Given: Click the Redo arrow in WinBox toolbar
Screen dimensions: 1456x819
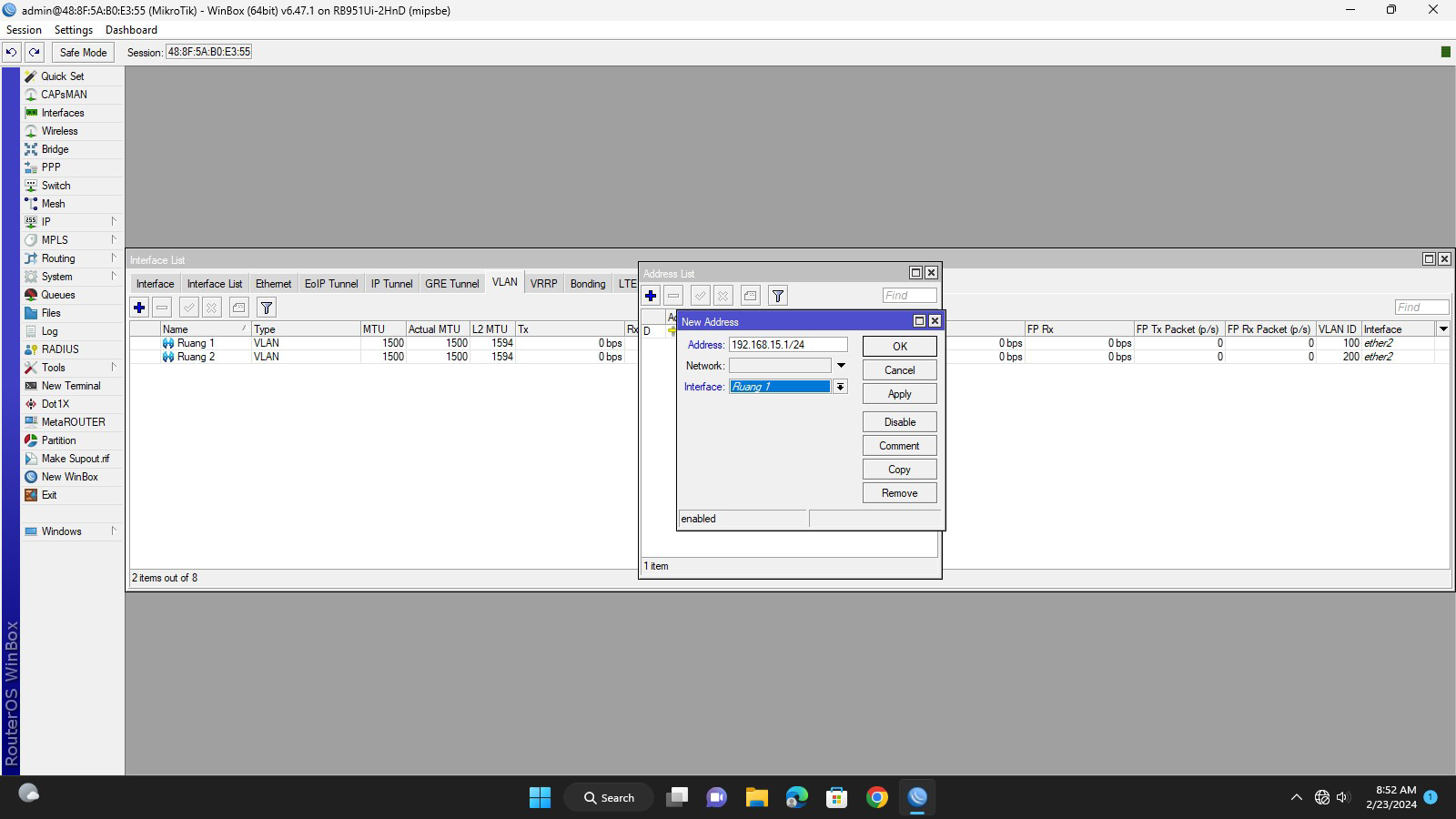Looking at the screenshot, I should [34, 52].
